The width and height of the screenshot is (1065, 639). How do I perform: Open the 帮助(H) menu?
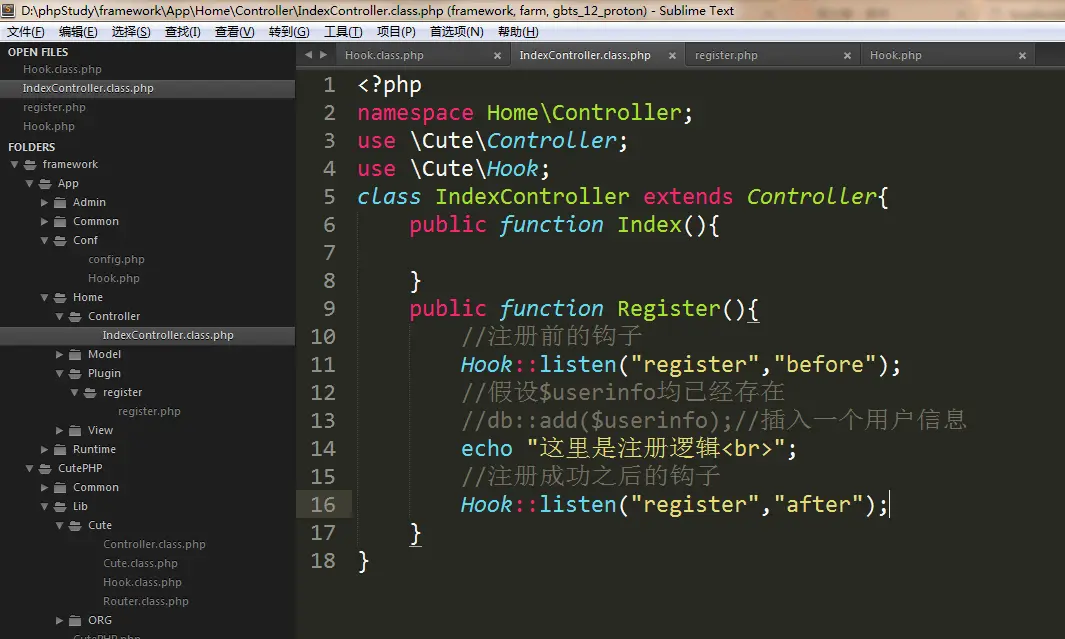(518, 32)
